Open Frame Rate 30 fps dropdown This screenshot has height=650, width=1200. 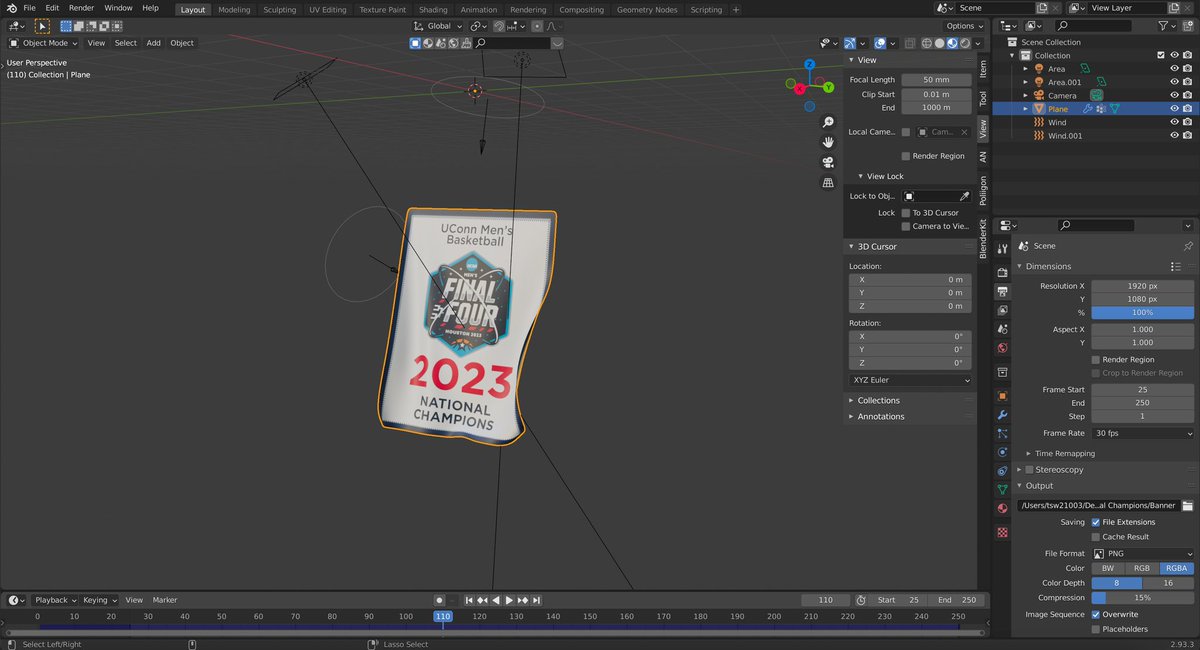1142,433
